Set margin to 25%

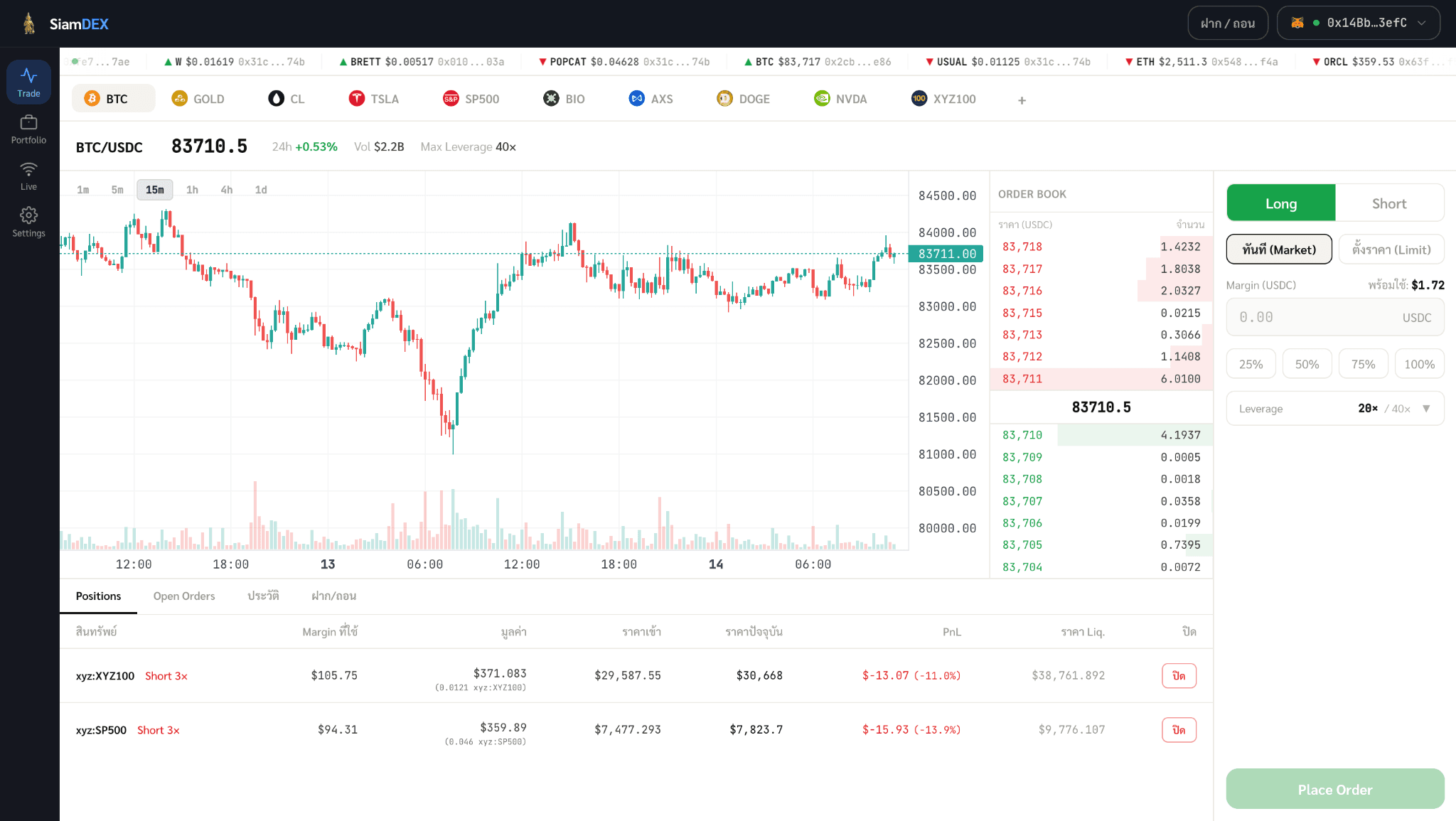(1251, 364)
